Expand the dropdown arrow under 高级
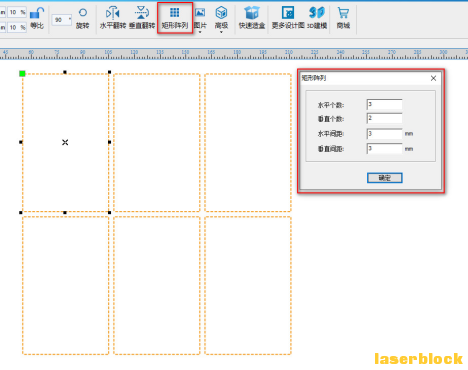The image size is (468, 370). 221,32
